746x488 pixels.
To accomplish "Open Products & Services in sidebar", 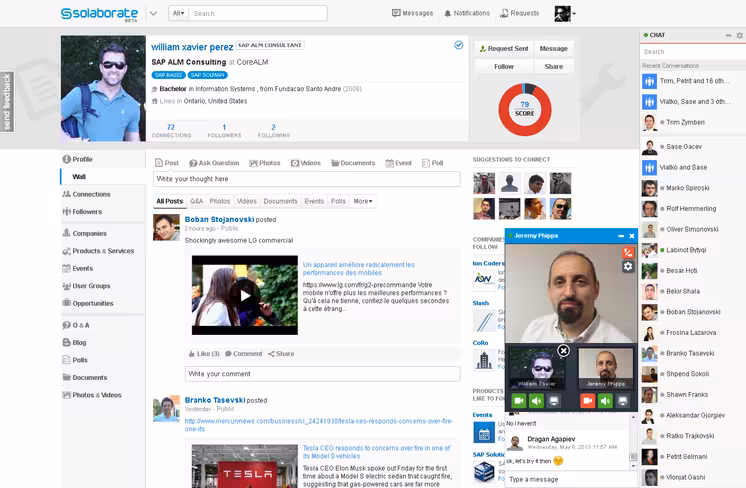I will click(x=98, y=251).
